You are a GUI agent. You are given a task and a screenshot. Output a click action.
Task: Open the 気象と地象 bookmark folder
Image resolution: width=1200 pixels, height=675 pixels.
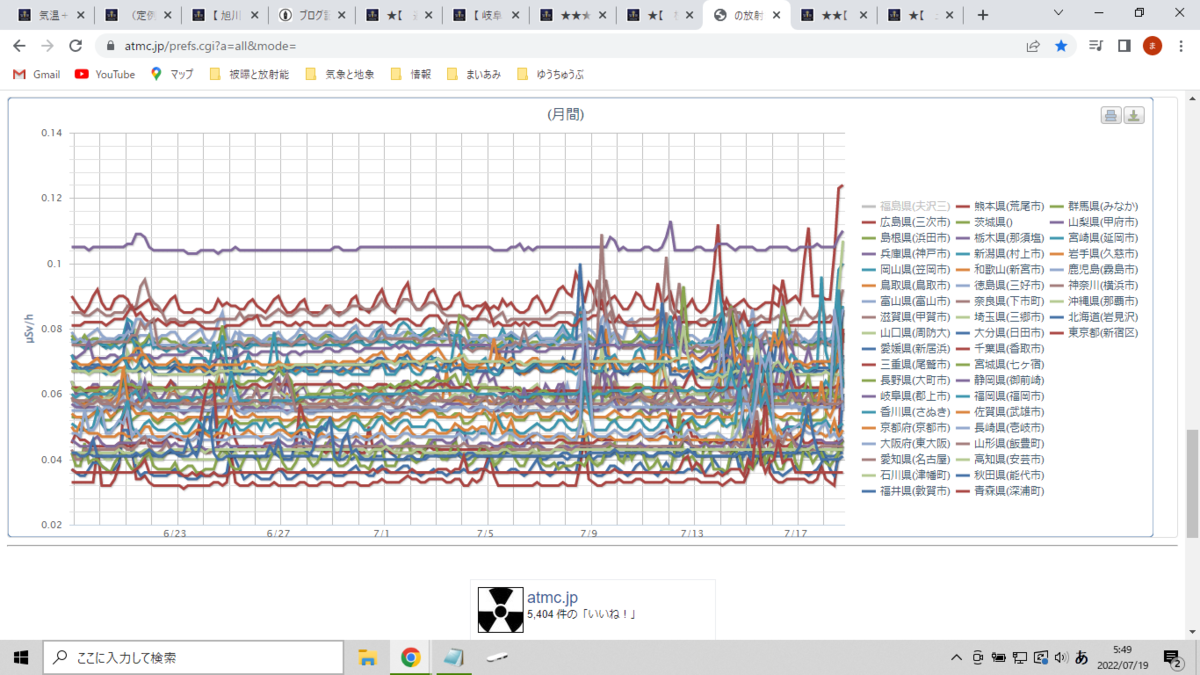click(340, 74)
